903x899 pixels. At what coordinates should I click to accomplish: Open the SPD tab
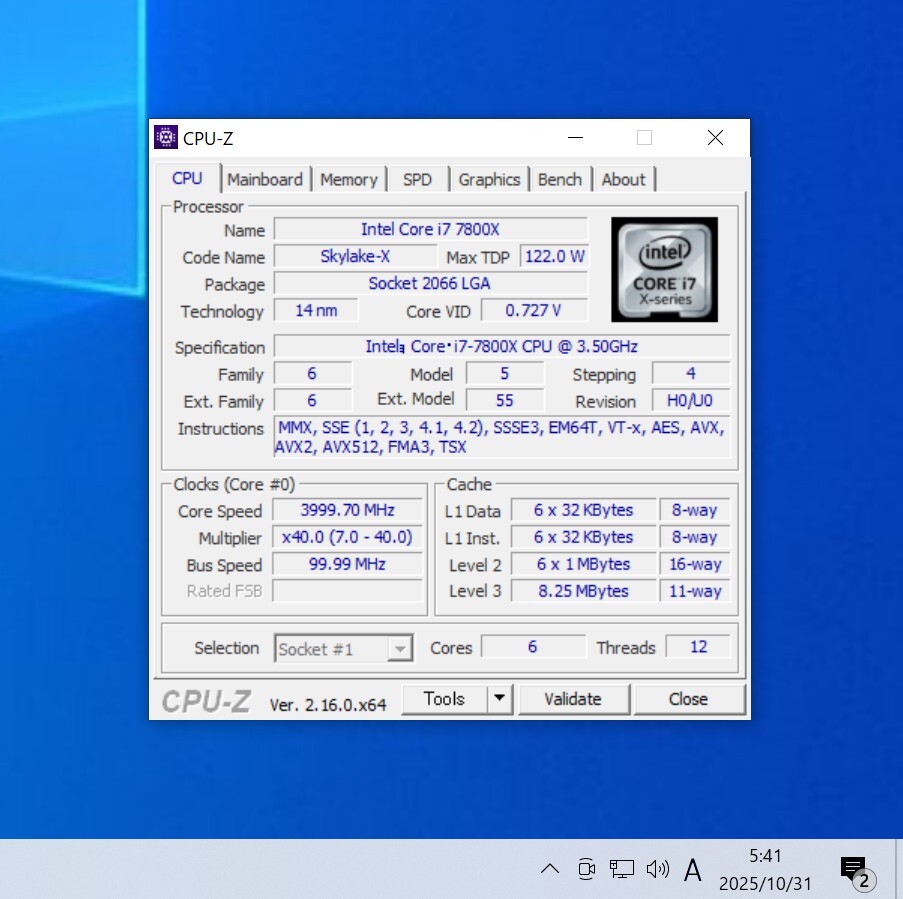coord(417,180)
